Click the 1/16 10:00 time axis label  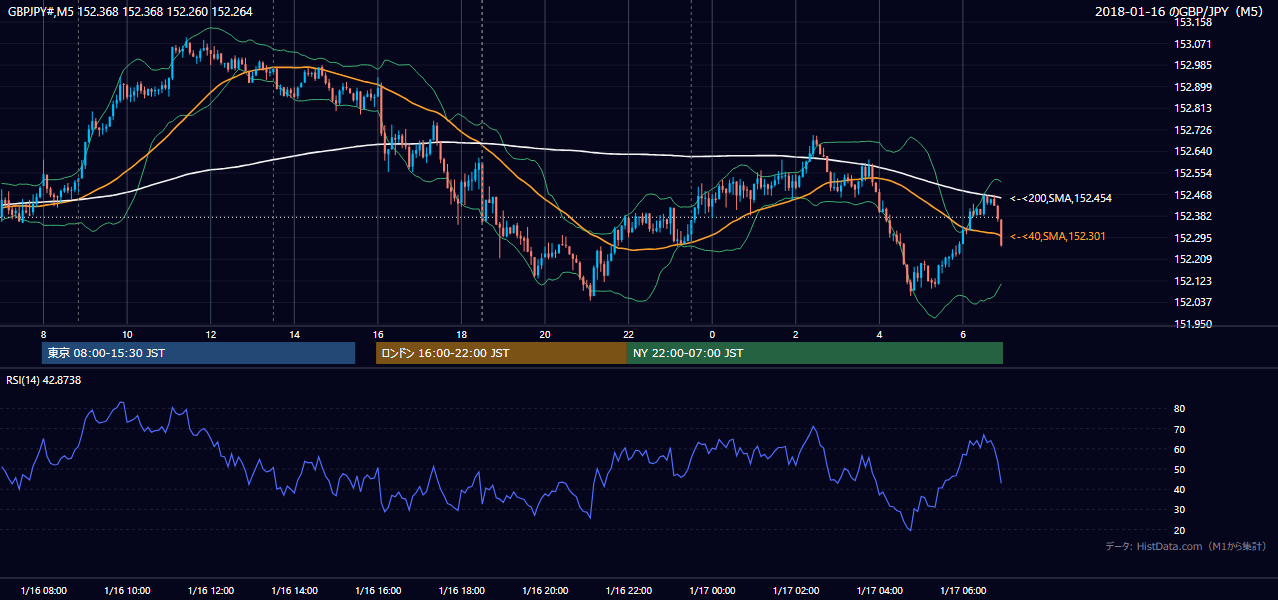[x=127, y=591]
